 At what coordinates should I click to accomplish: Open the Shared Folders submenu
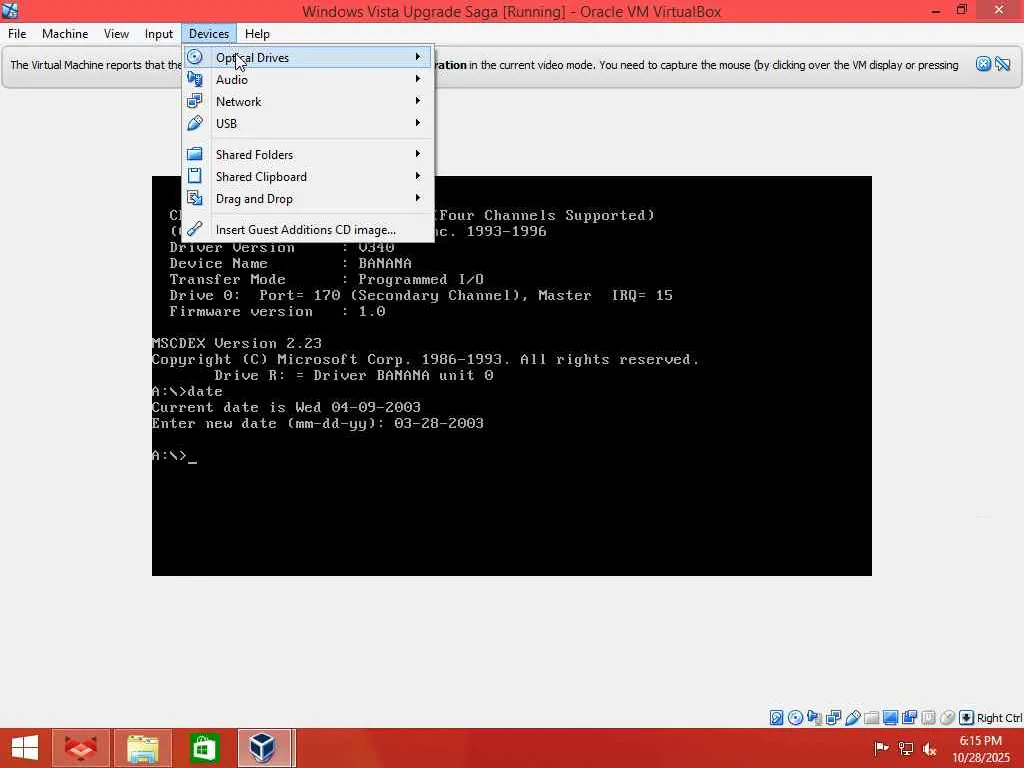pos(308,154)
